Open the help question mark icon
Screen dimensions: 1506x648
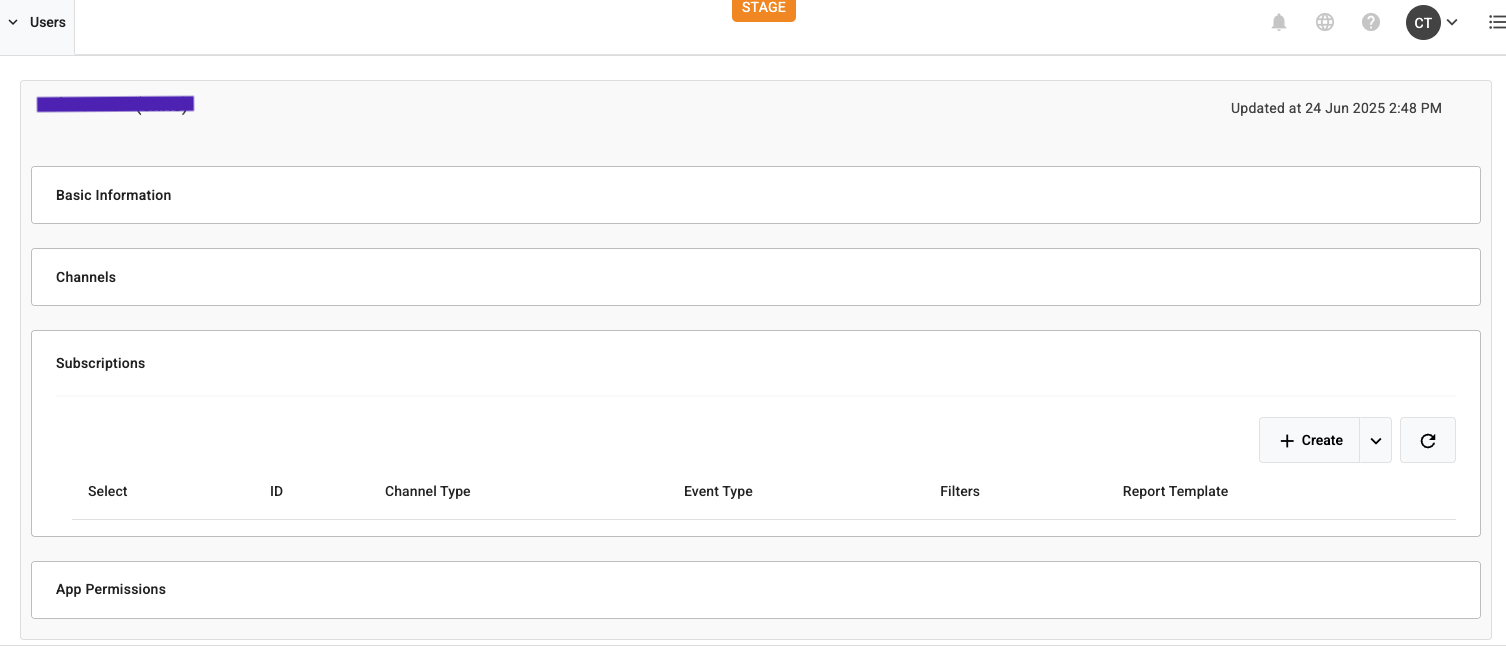point(1371,22)
